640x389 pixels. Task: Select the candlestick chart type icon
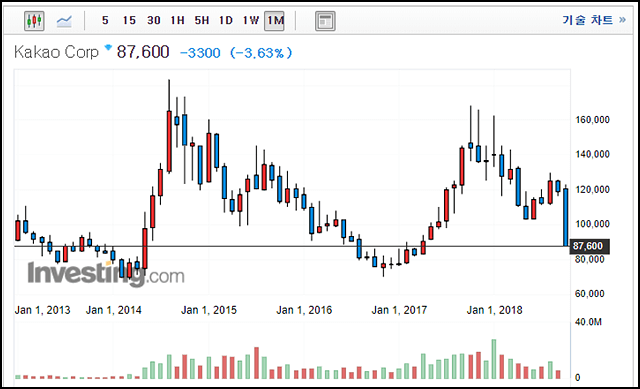[x=34, y=20]
